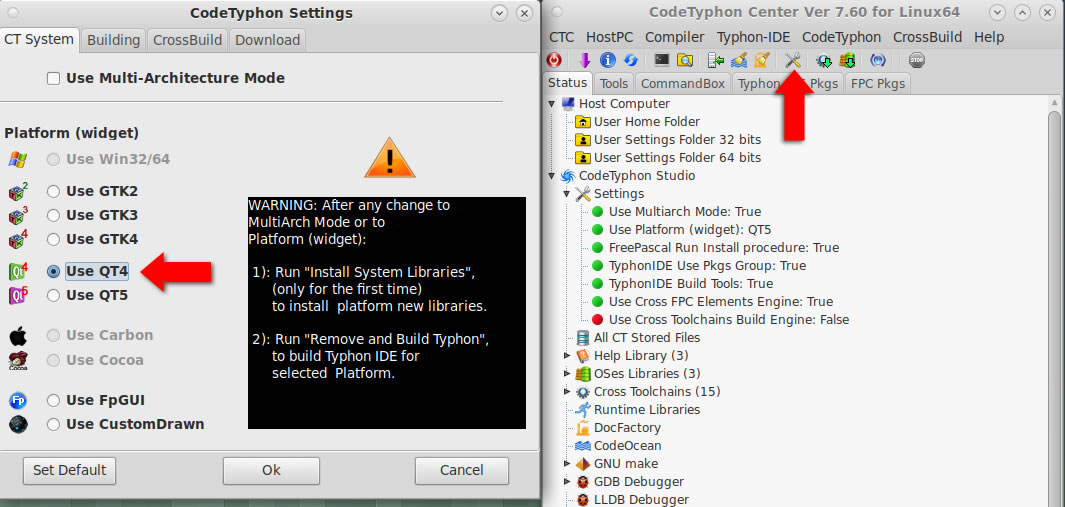Select the Use QT4 radio button
1065x507 pixels.
coord(54,272)
